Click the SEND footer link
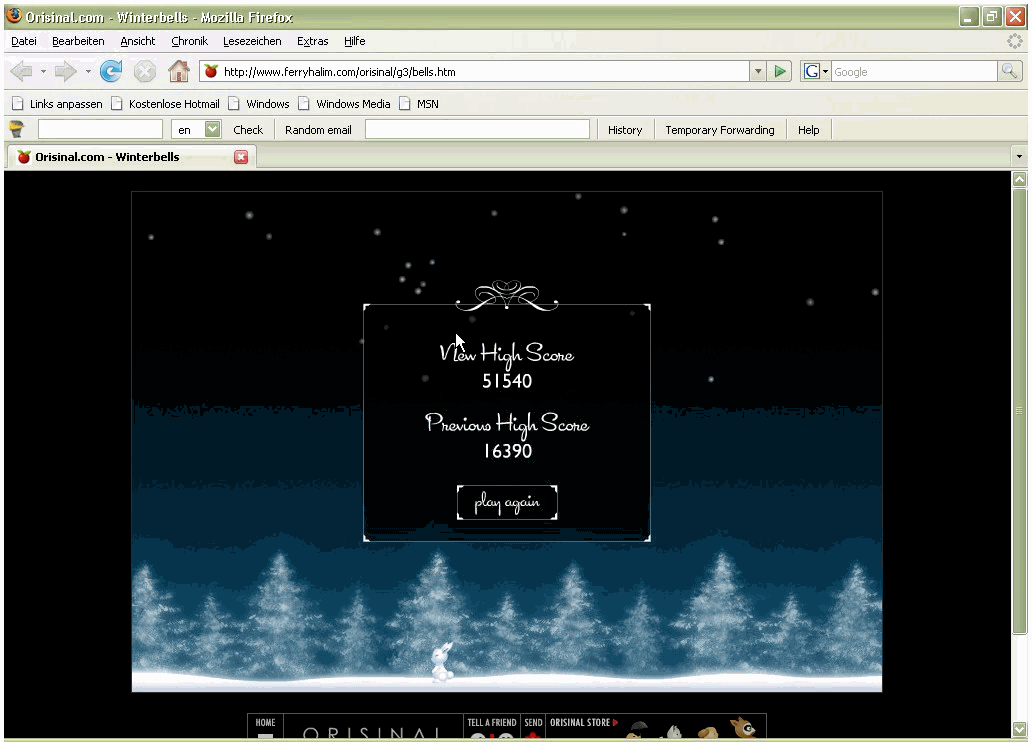This screenshot has width=1032, height=742. coord(533,722)
